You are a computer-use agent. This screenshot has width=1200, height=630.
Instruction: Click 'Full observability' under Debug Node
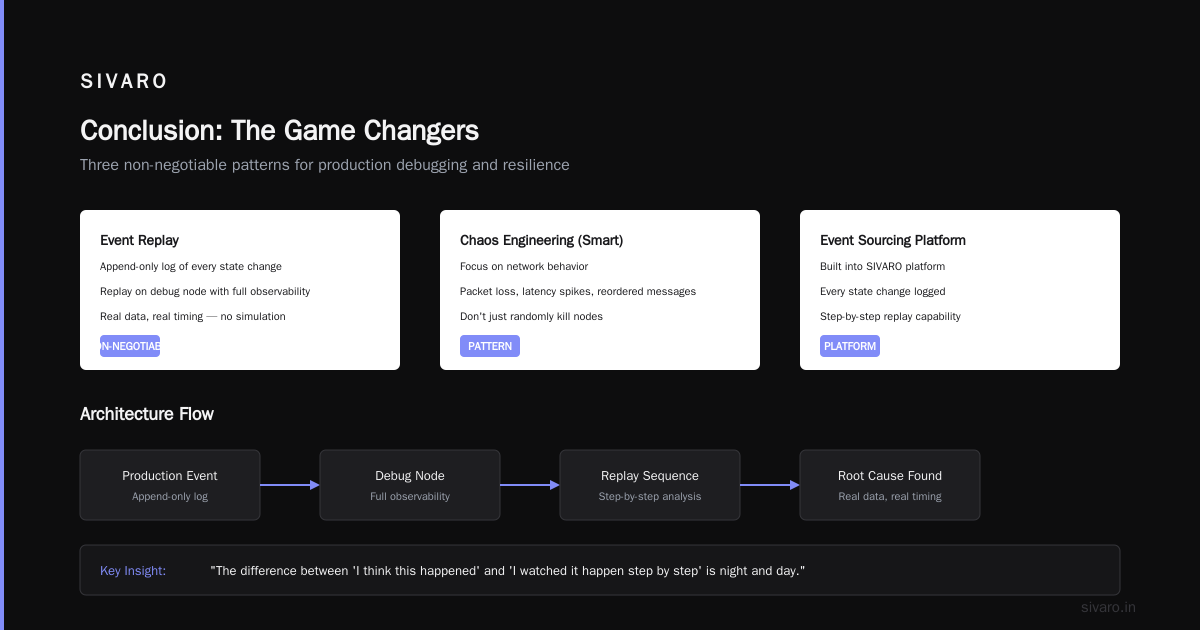pyautogui.click(x=410, y=496)
